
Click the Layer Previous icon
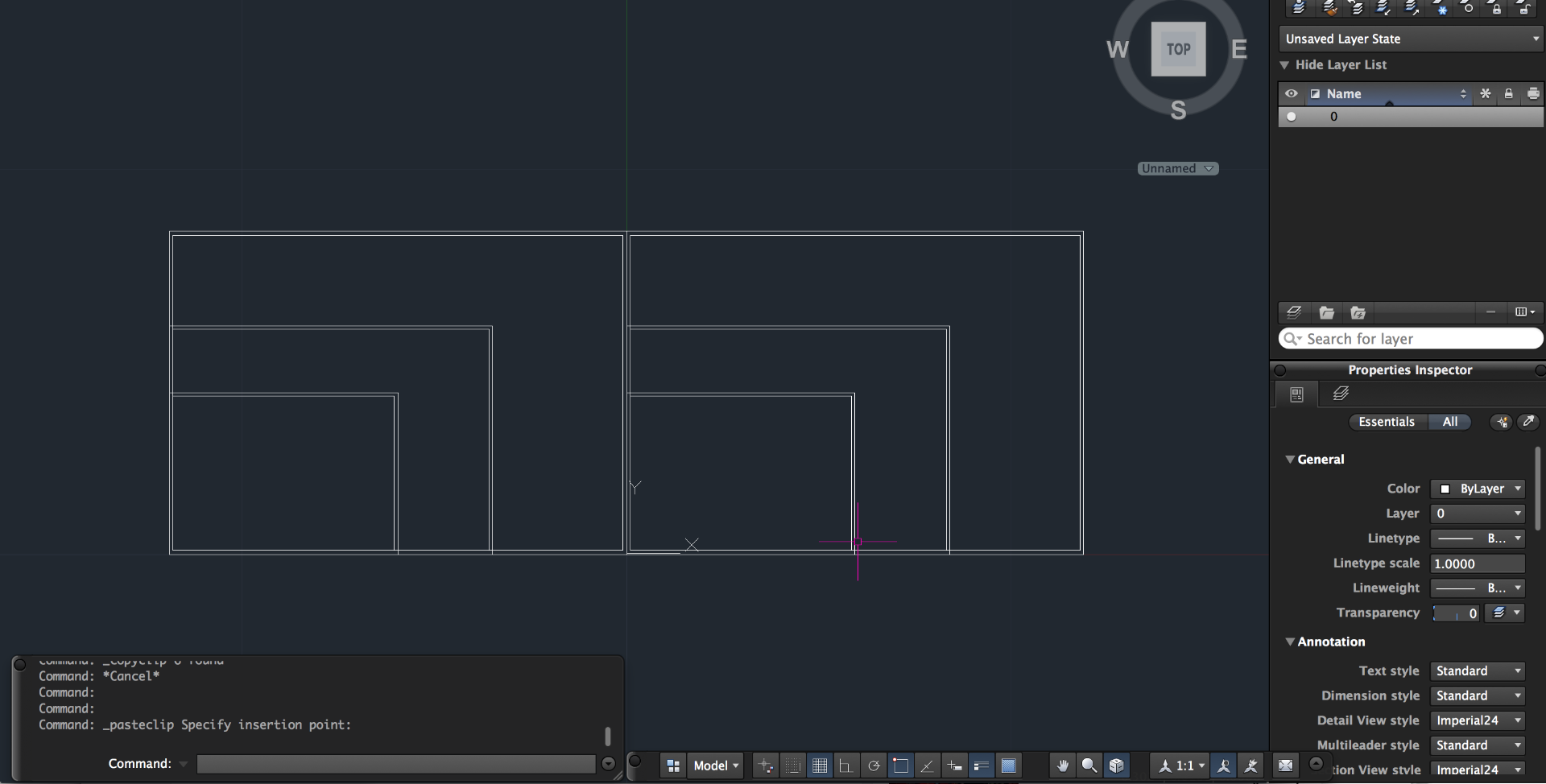(1357, 7)
